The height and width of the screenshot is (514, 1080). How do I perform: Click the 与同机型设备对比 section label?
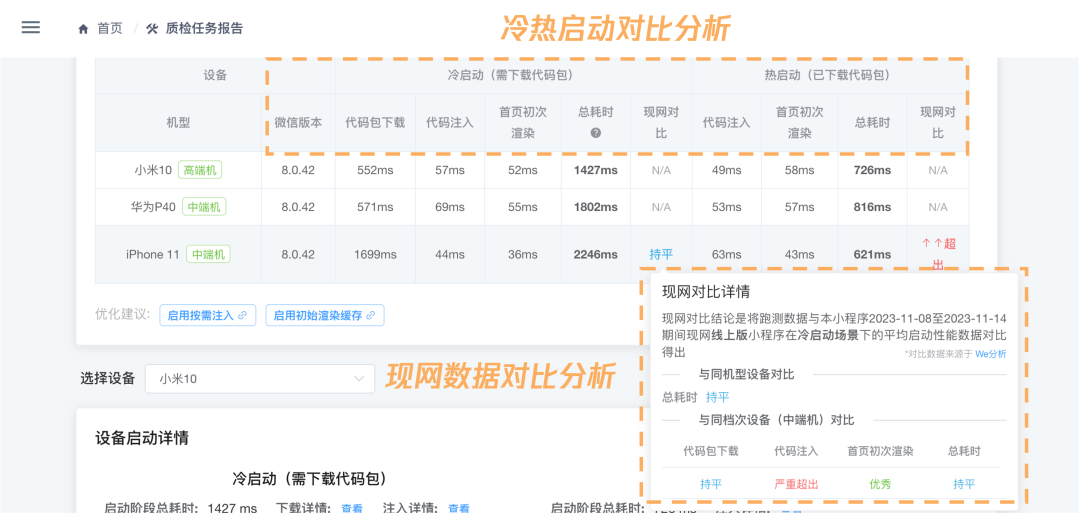747,375
